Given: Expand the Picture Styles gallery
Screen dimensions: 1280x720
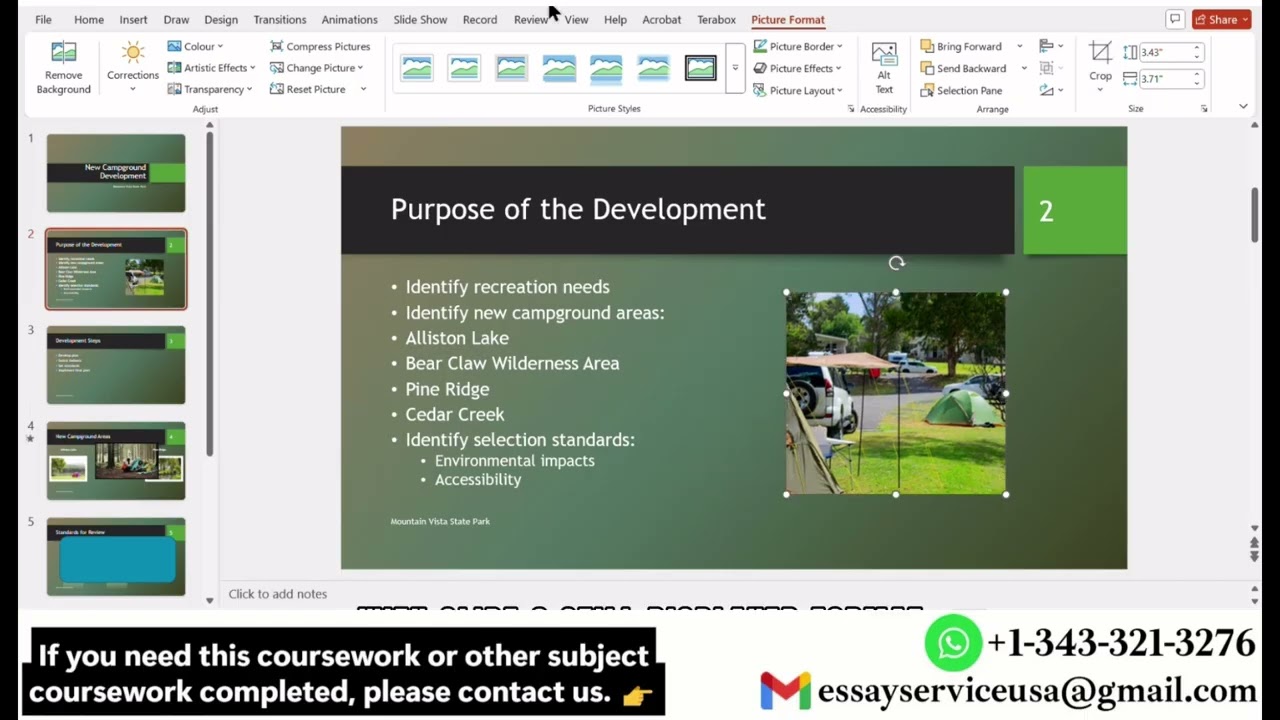Looking at the screenshot, I should tap(735, 68).
